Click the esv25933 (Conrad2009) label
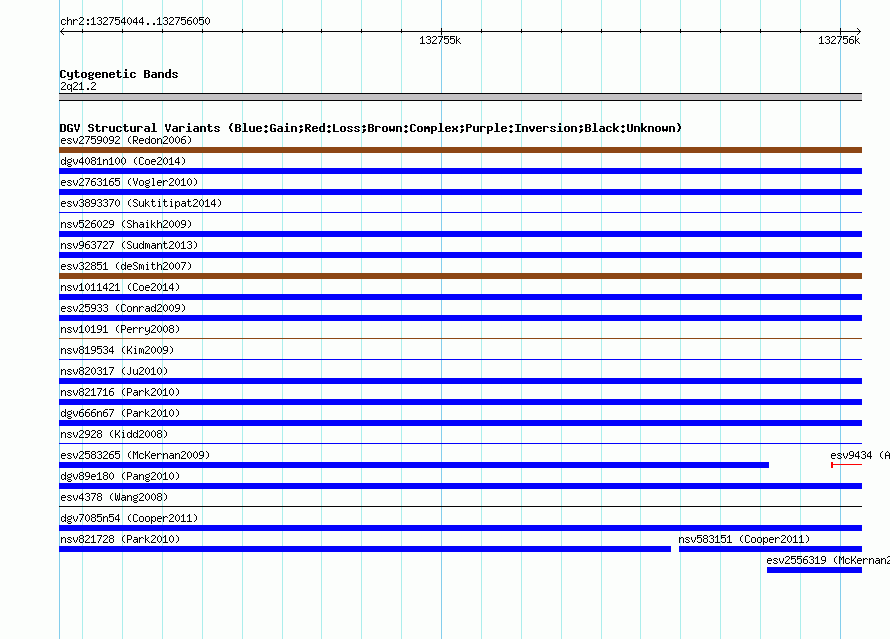Screen dimensions: 890x639 pyautogui.click(x=123, y=308)
